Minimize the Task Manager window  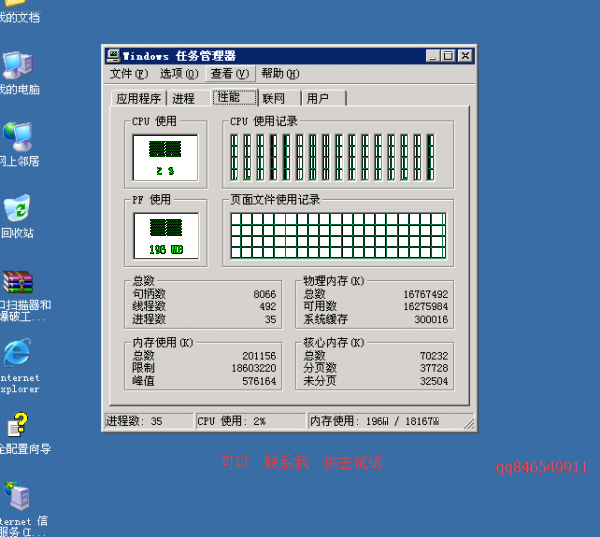[433, 56]
